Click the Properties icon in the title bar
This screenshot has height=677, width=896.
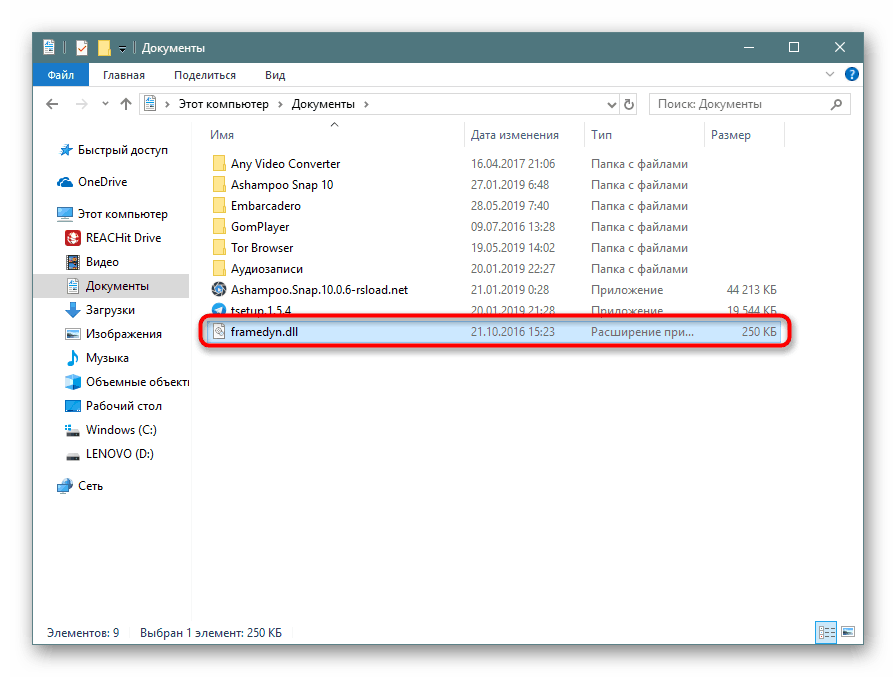click(x=82, y=47)
